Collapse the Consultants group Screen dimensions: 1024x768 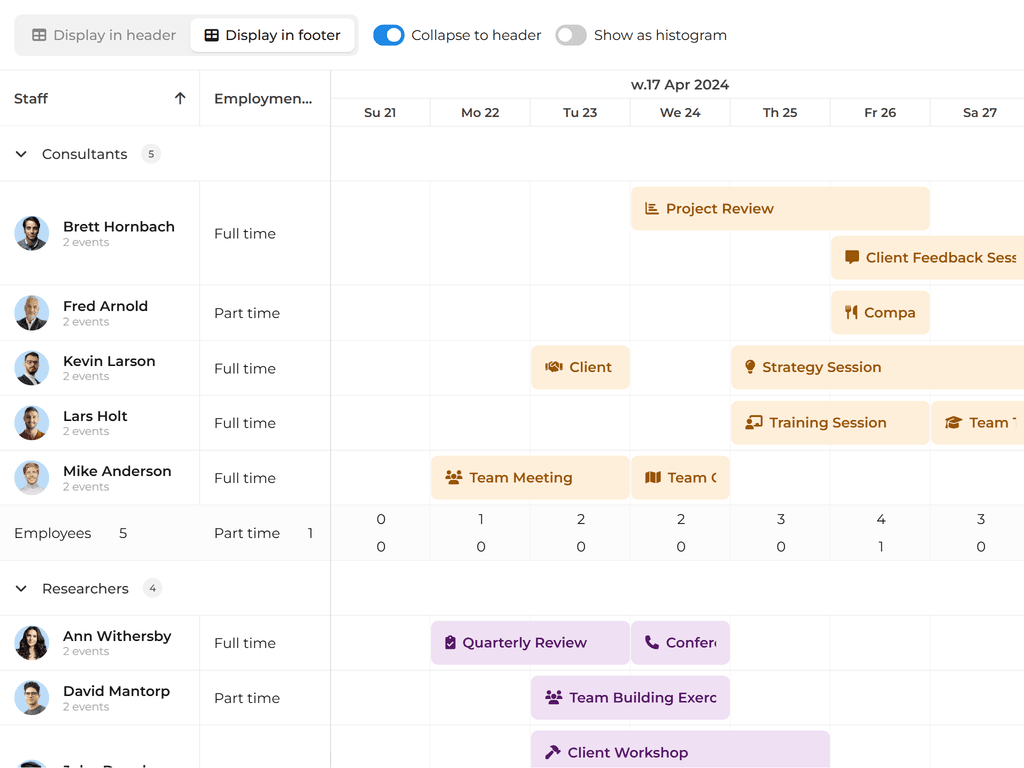pos(21,154)
